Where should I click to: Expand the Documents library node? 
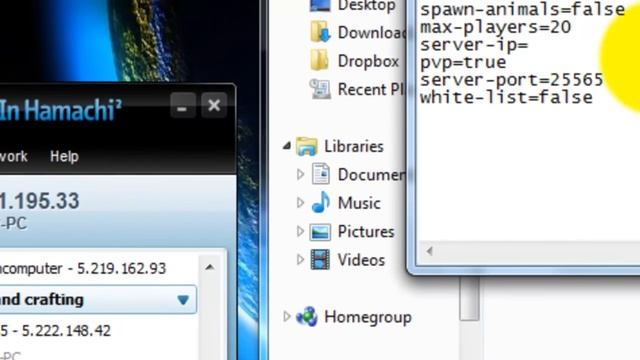[300, 175]
